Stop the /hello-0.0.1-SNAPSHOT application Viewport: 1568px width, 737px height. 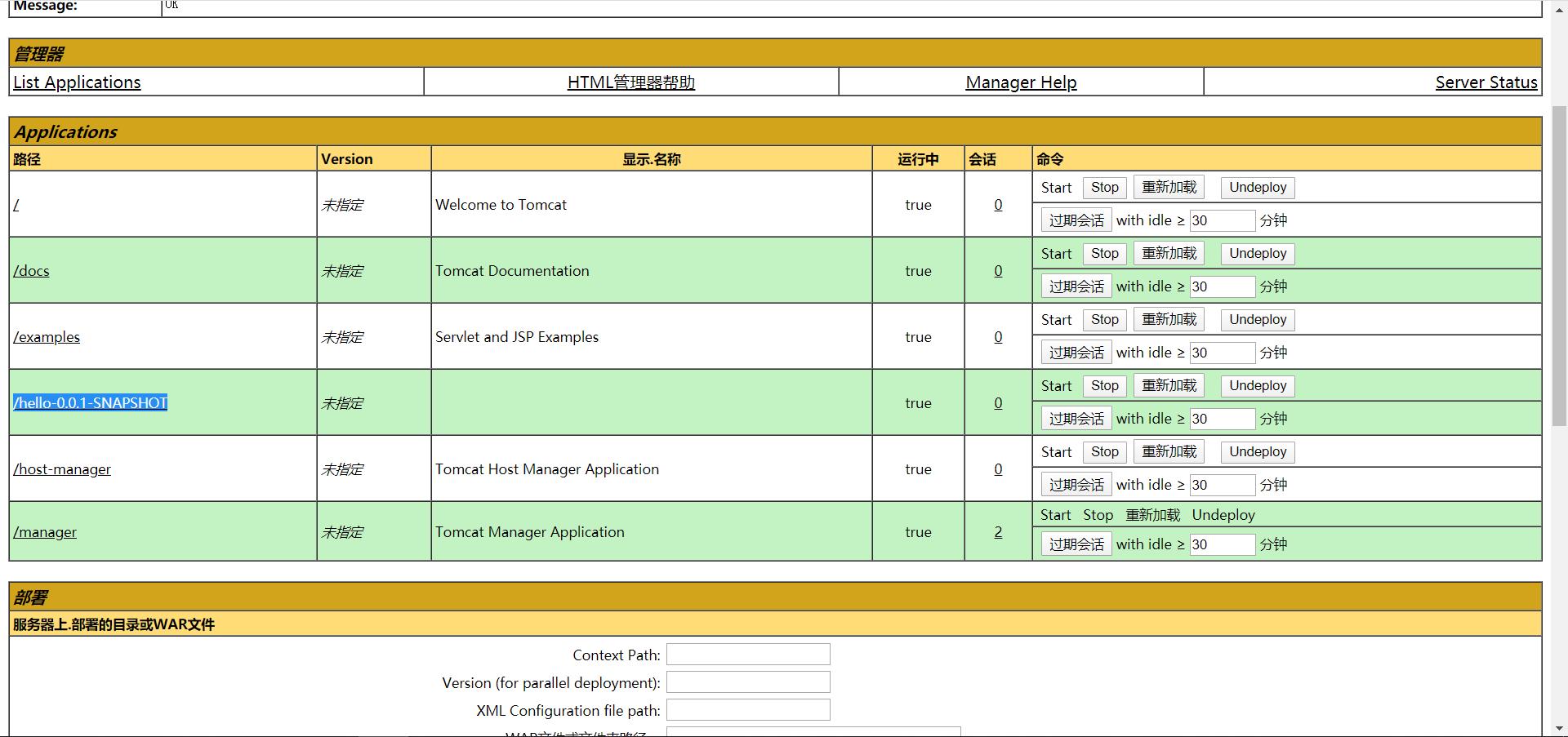1105,386
